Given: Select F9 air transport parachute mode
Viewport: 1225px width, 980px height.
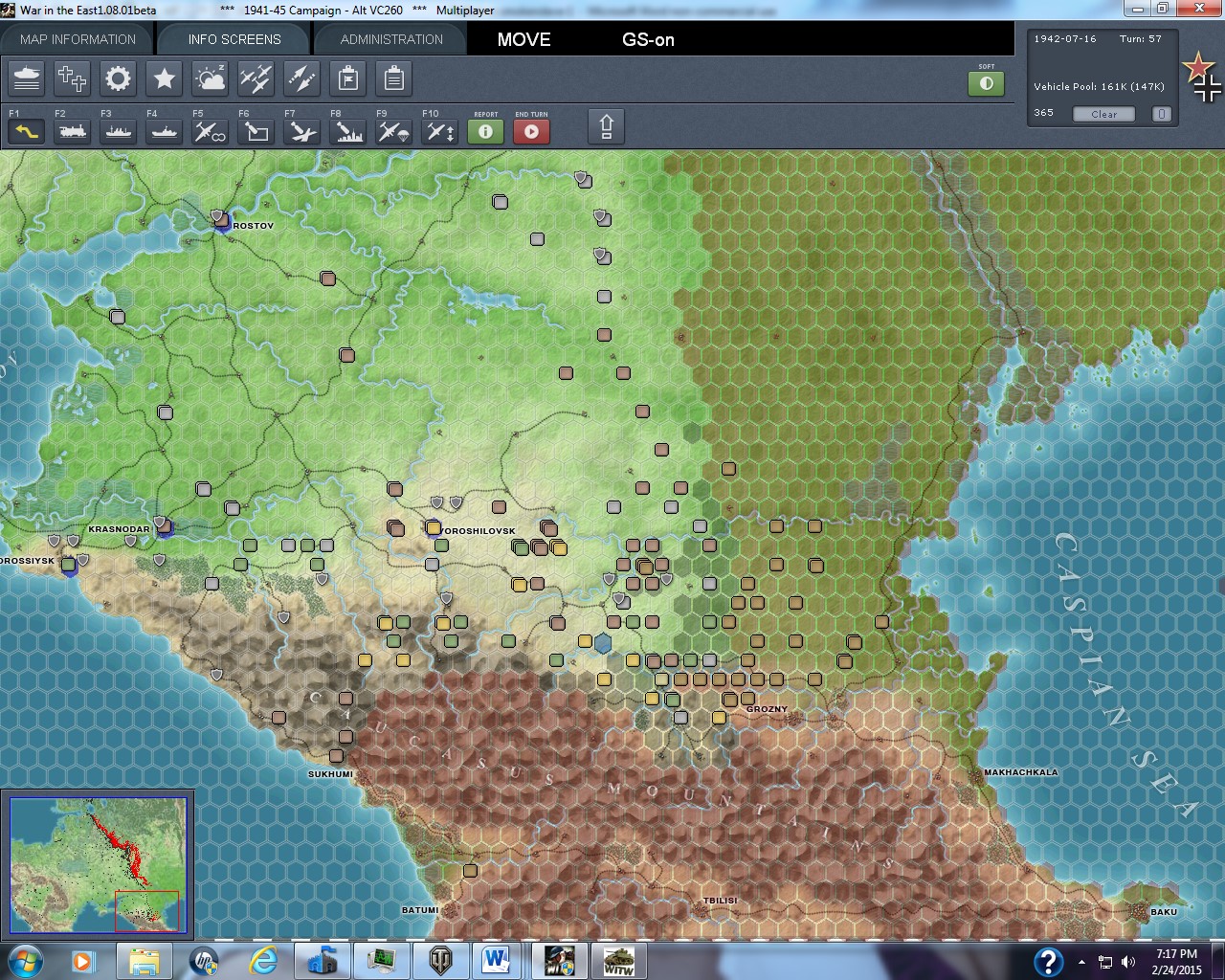Looking at the screenshot, I should pos(394,131).
